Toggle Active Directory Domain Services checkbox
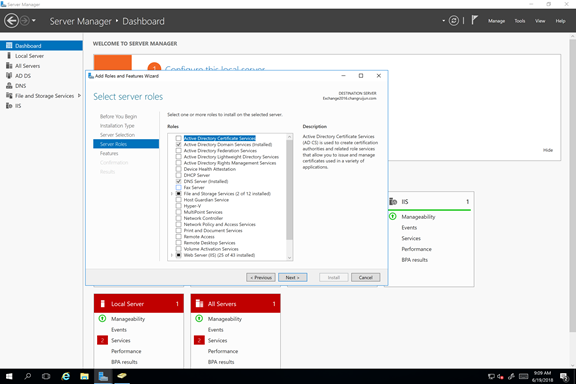Viewport: 576px width, 384px height. point(179,144)
